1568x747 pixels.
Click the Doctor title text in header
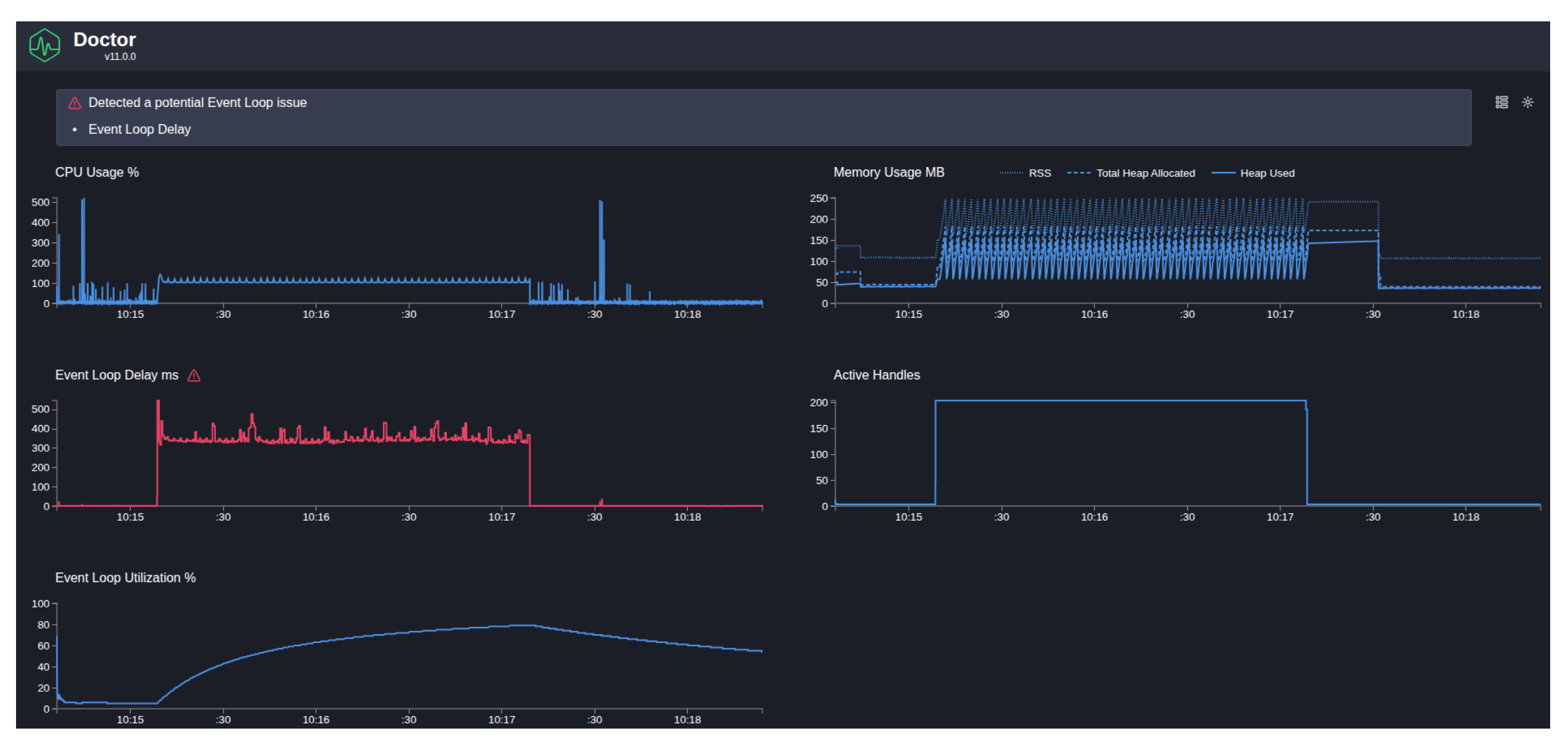(x=104, y=40)
